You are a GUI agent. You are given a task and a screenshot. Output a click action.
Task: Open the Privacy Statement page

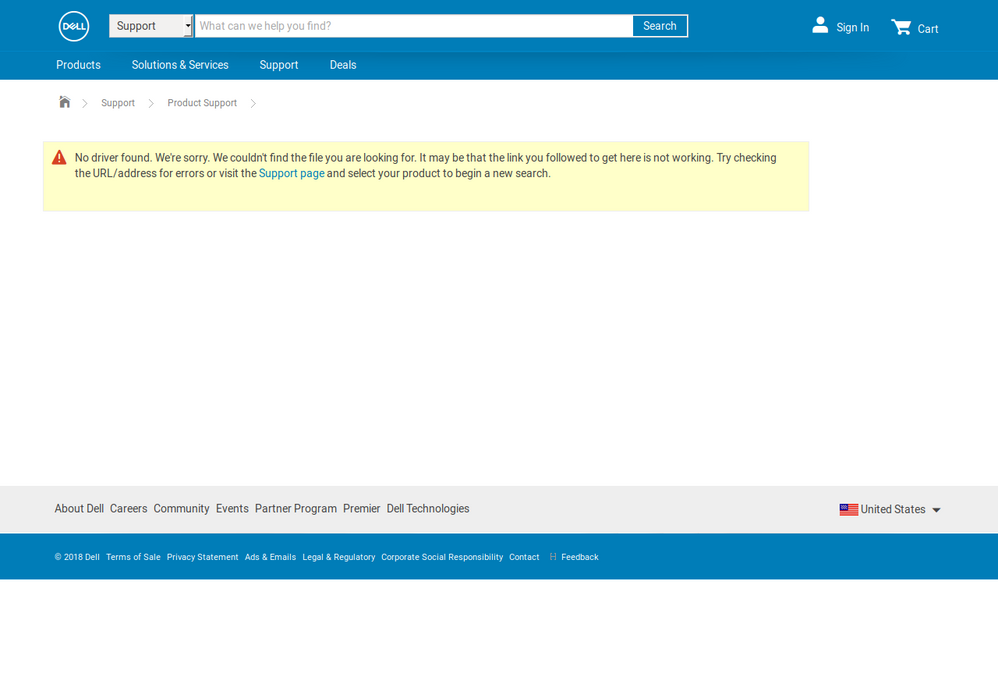coord(202,557)
